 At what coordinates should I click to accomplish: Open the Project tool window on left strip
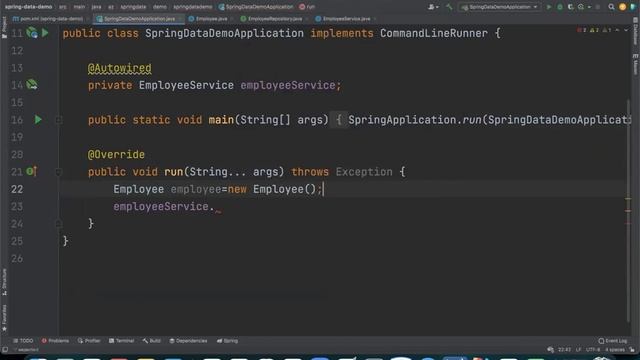4,28
